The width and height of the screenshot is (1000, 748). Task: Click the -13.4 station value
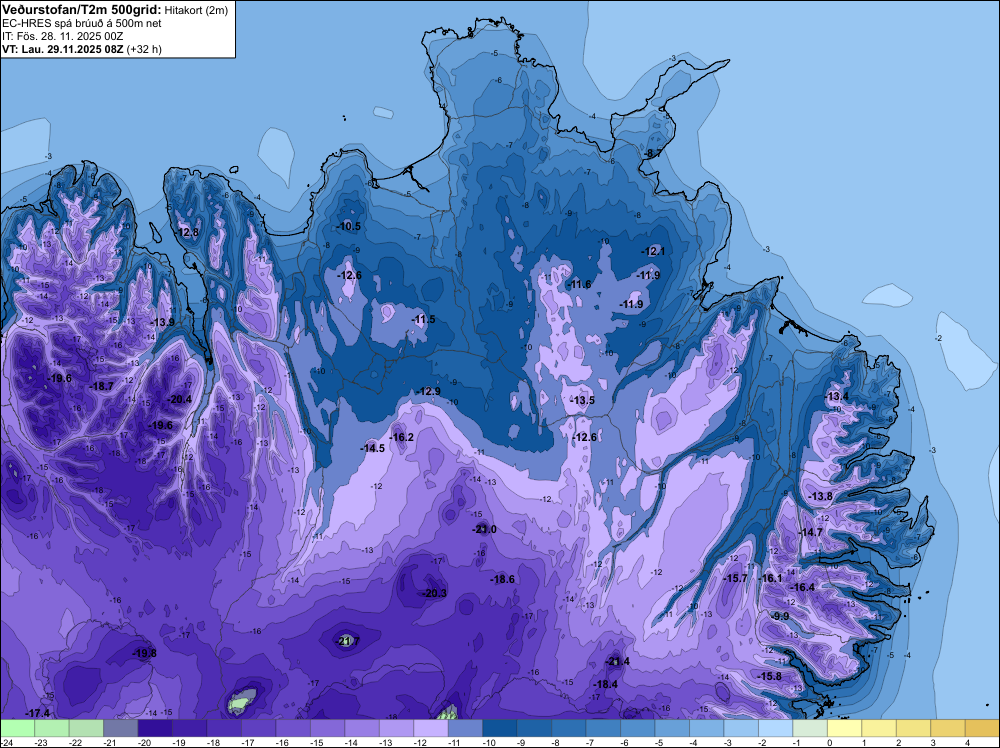(837, 397)
